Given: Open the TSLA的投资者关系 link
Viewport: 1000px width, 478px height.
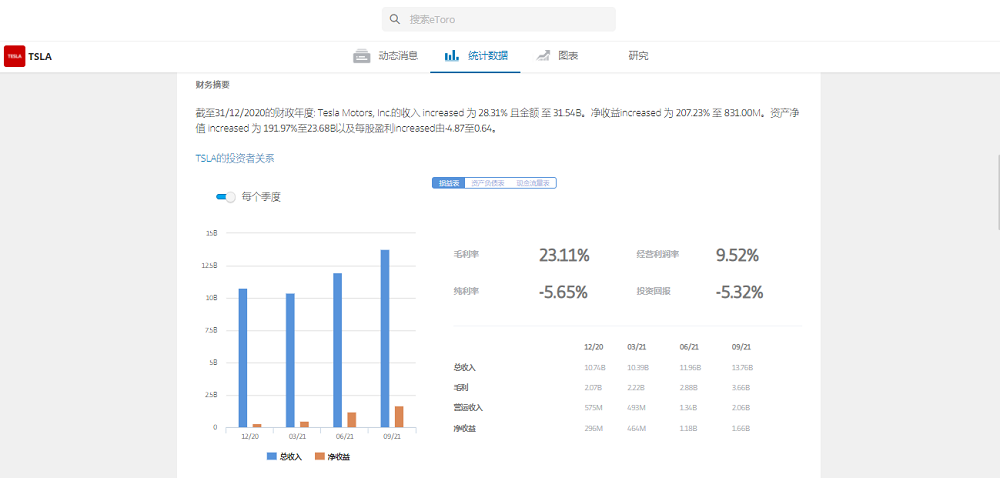Looking at the screenshot, I should tap(235, 159).
